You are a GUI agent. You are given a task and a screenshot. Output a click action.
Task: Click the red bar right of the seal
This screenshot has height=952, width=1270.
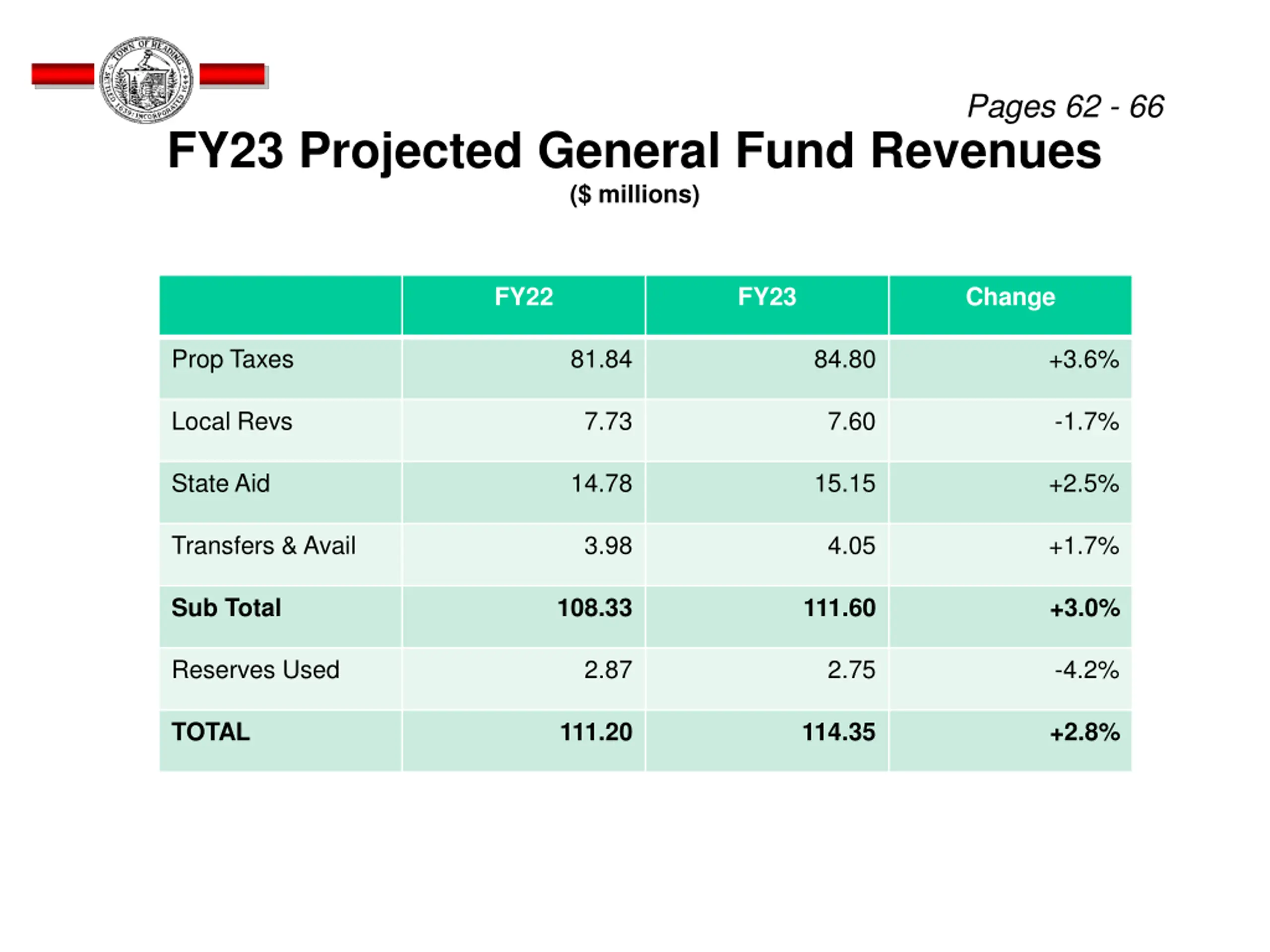point(233,75)
